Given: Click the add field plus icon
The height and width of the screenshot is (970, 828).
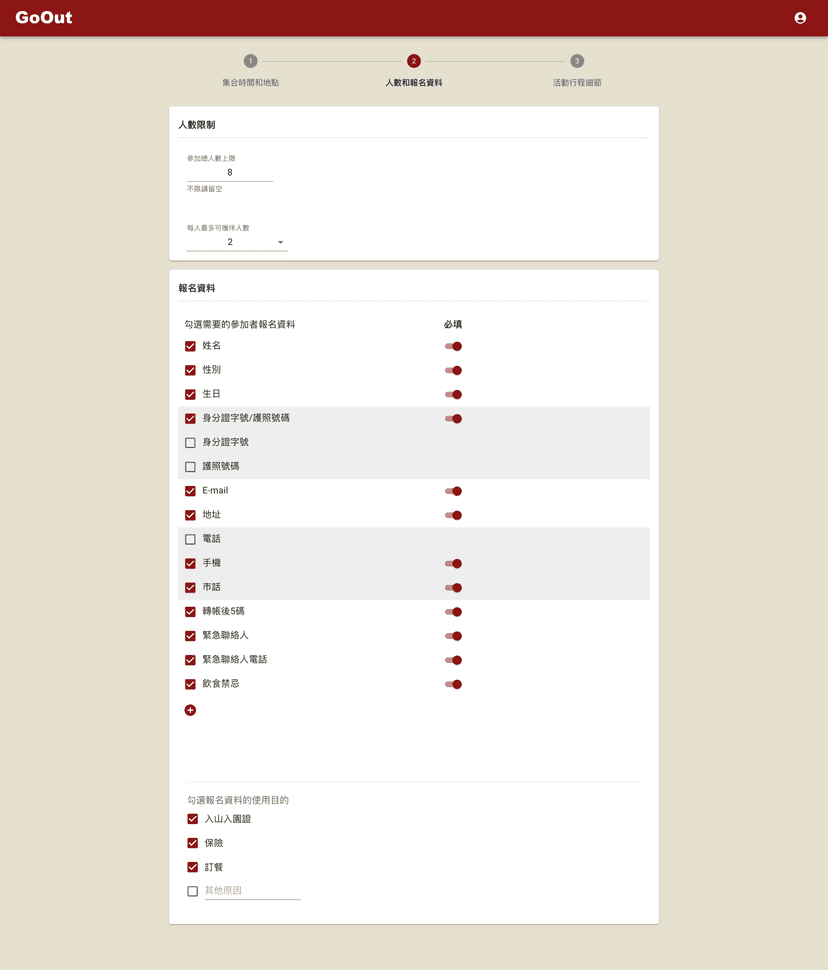Looking at the screenshot, I should click(190, 710).
